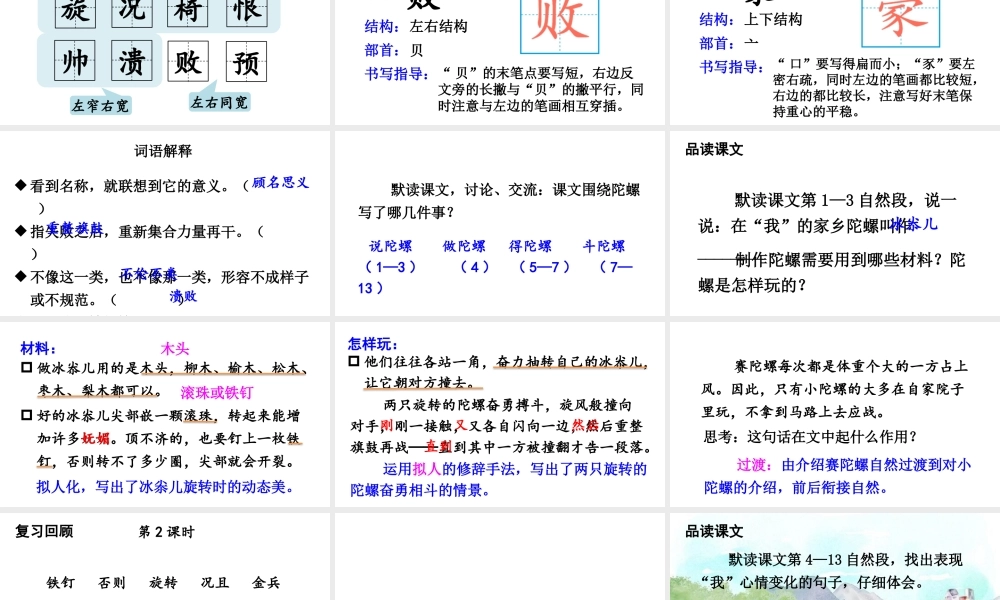Click the text 左右结构
This screenshot has height=600, width=1000.
[x=439, y=26]
